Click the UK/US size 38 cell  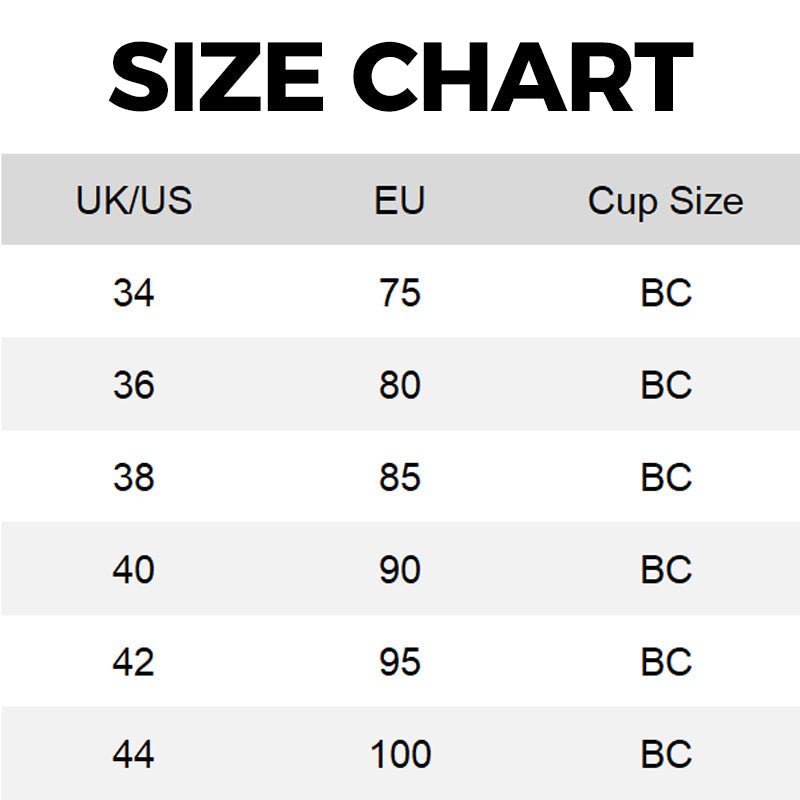point(134,477)
